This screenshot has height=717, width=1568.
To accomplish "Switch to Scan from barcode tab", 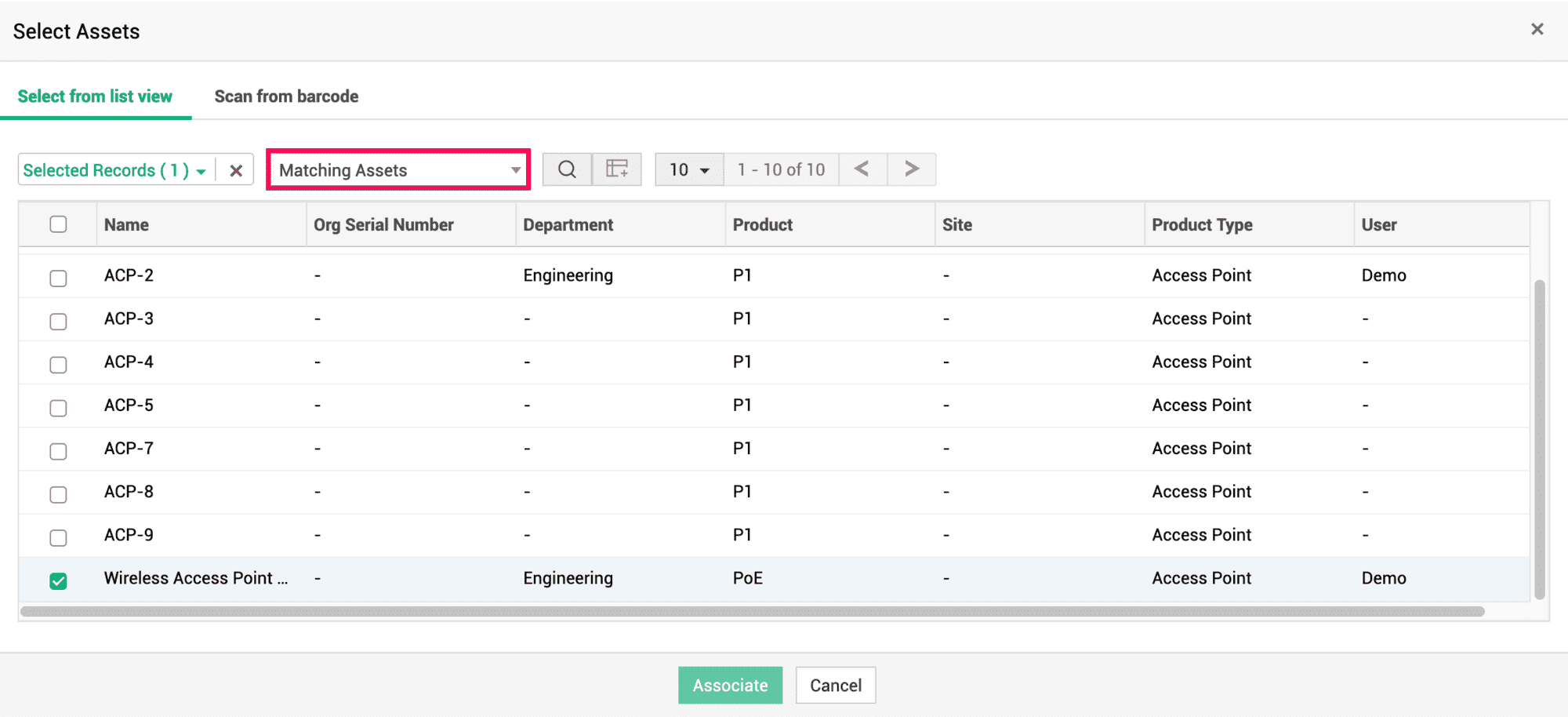I will (286, 96).
